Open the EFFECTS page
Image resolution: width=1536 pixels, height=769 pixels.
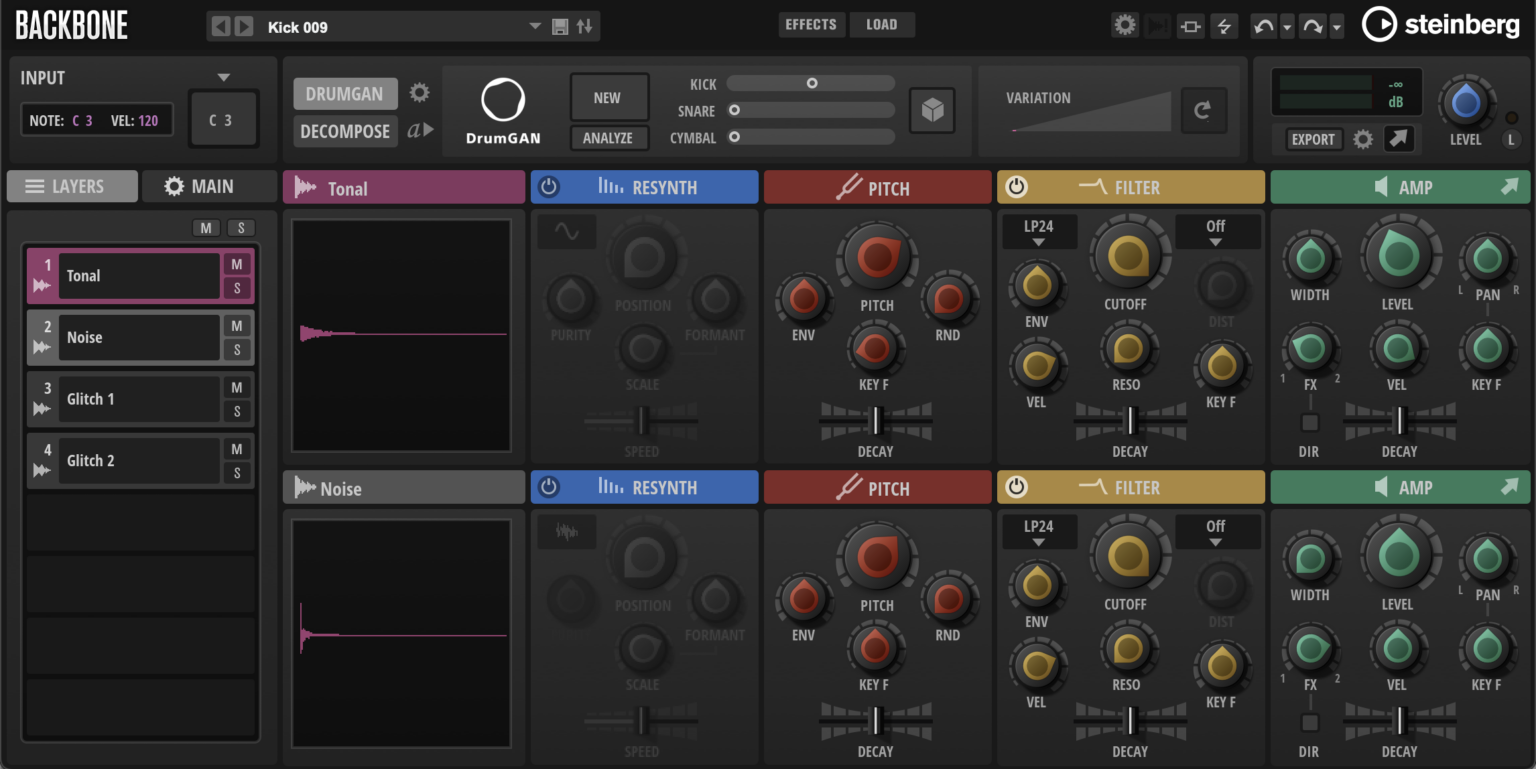click(811, 24)
